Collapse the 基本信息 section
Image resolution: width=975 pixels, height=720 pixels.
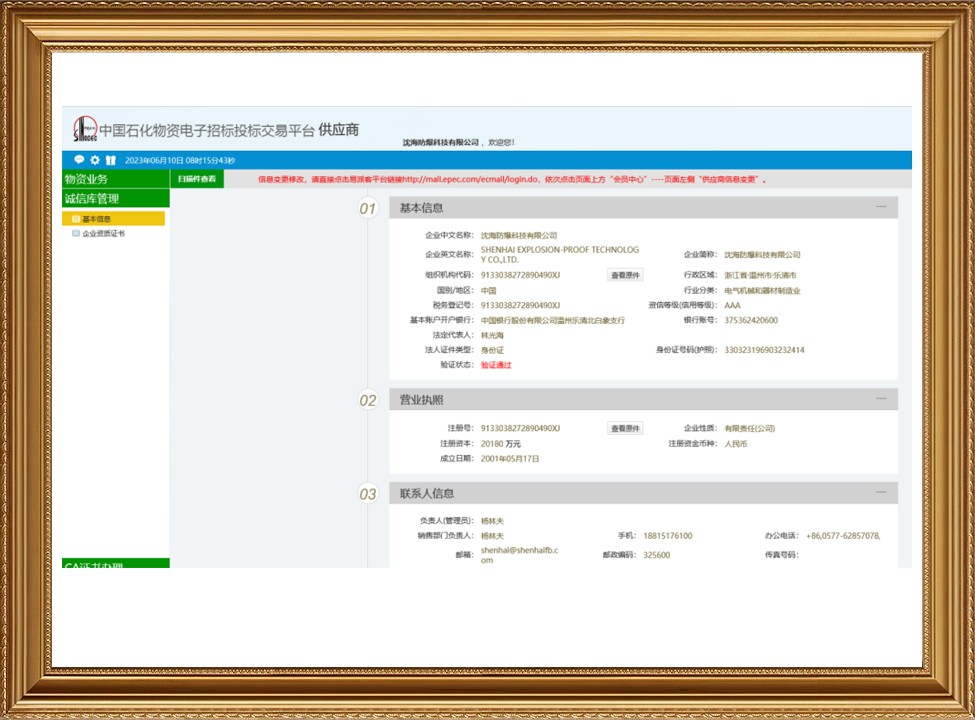[881, 207]
